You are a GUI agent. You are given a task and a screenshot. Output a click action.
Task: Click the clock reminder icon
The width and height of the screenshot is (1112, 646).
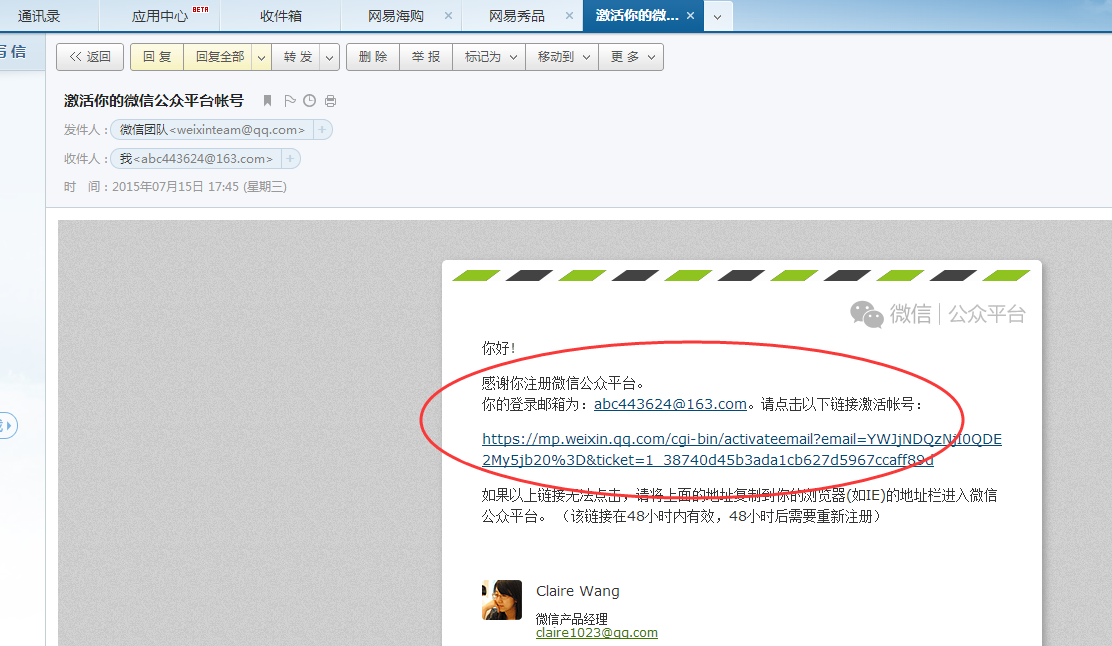(x=310, y=101)
